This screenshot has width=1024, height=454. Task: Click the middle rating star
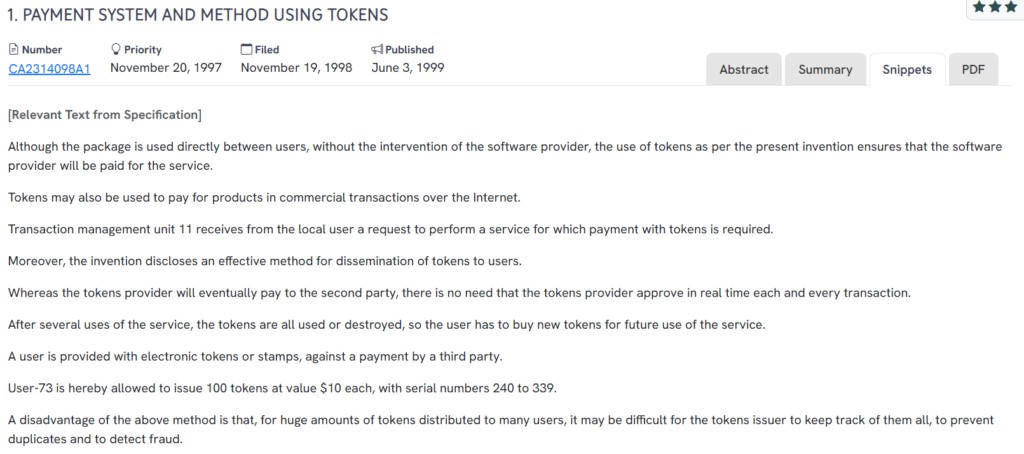(x=995, y=6)
